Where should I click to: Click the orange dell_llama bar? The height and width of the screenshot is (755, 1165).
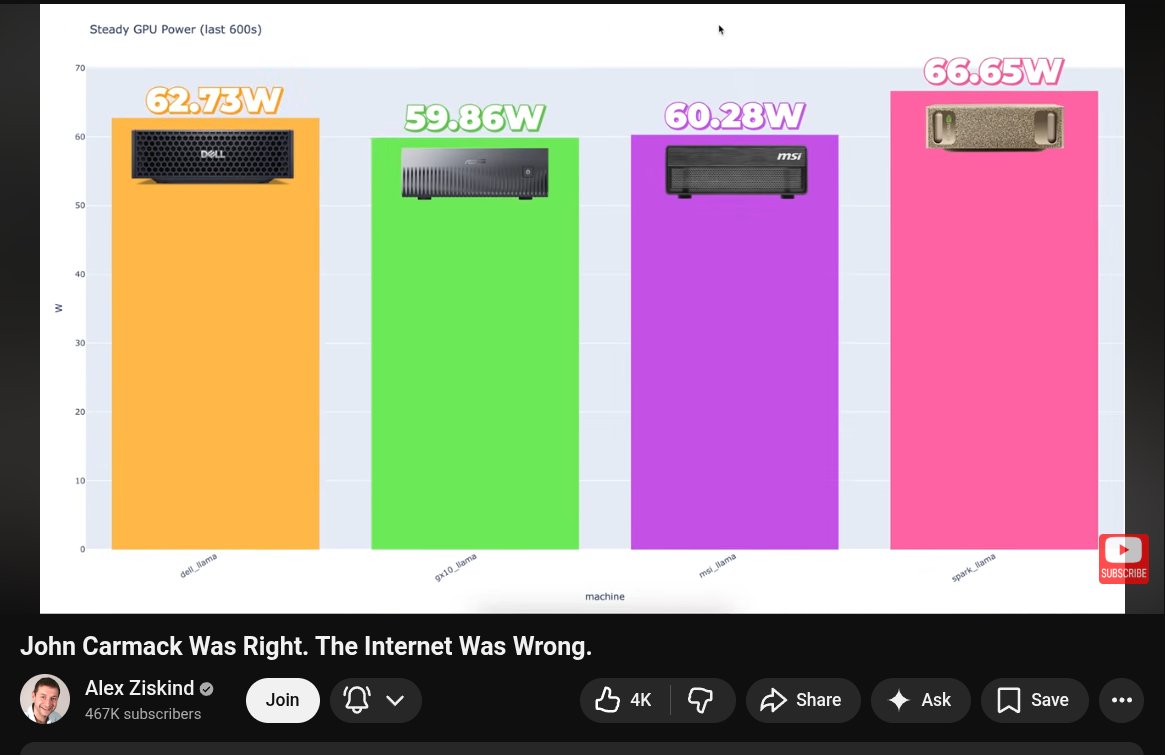pyautogui.click(x=215, y=334)
